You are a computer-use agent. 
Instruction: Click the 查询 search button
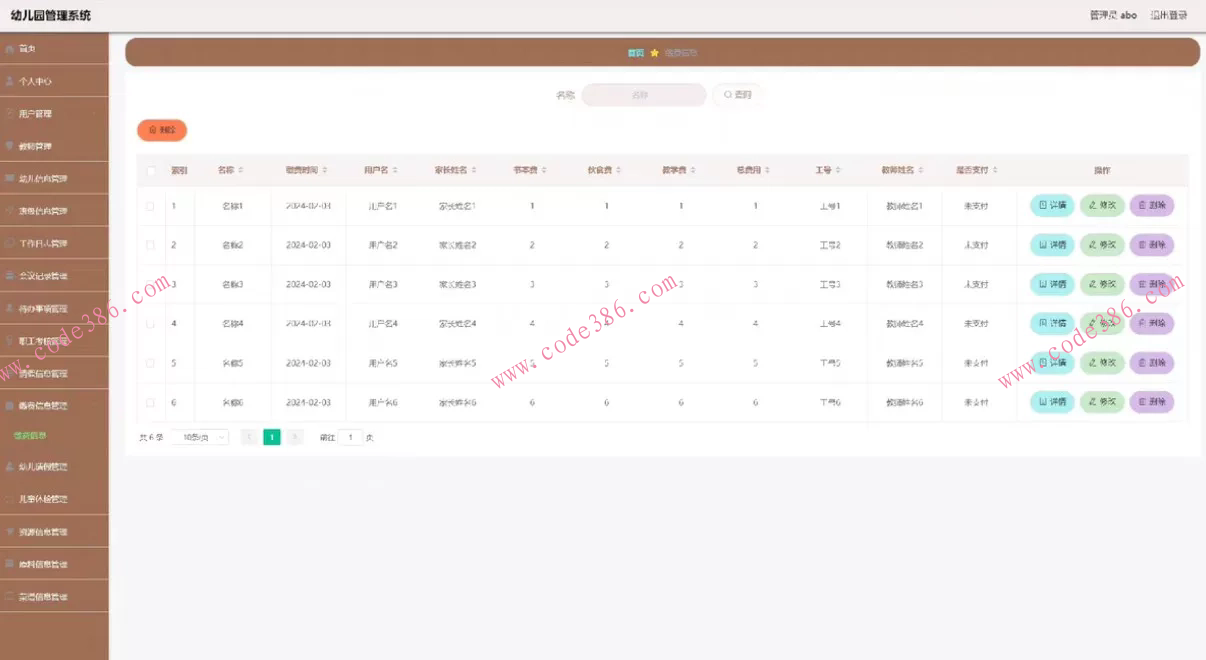click(x=737, y=95)
